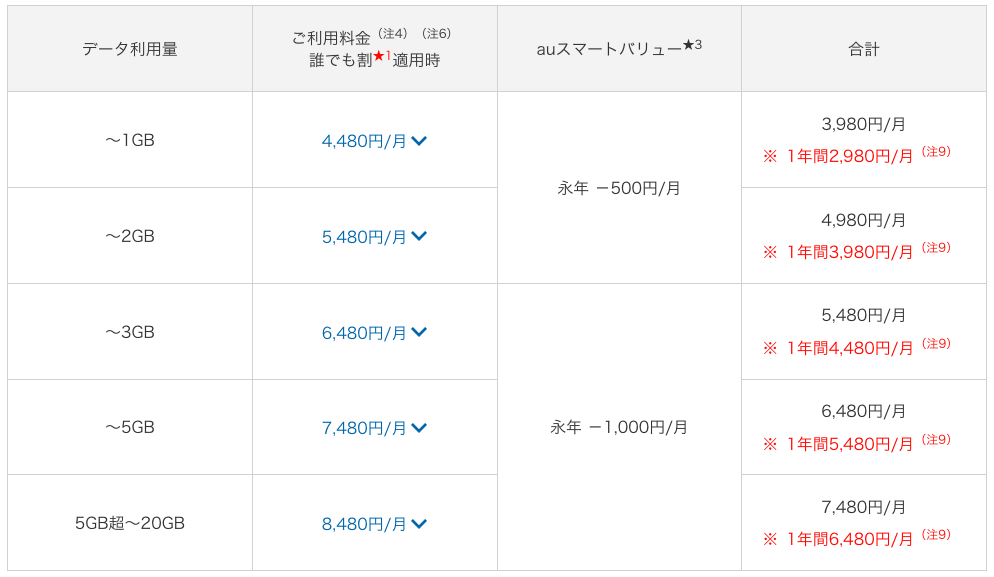
Task: Click the star 3 footnote beside auスマートバリュー
Action: [x=692, y=45]
